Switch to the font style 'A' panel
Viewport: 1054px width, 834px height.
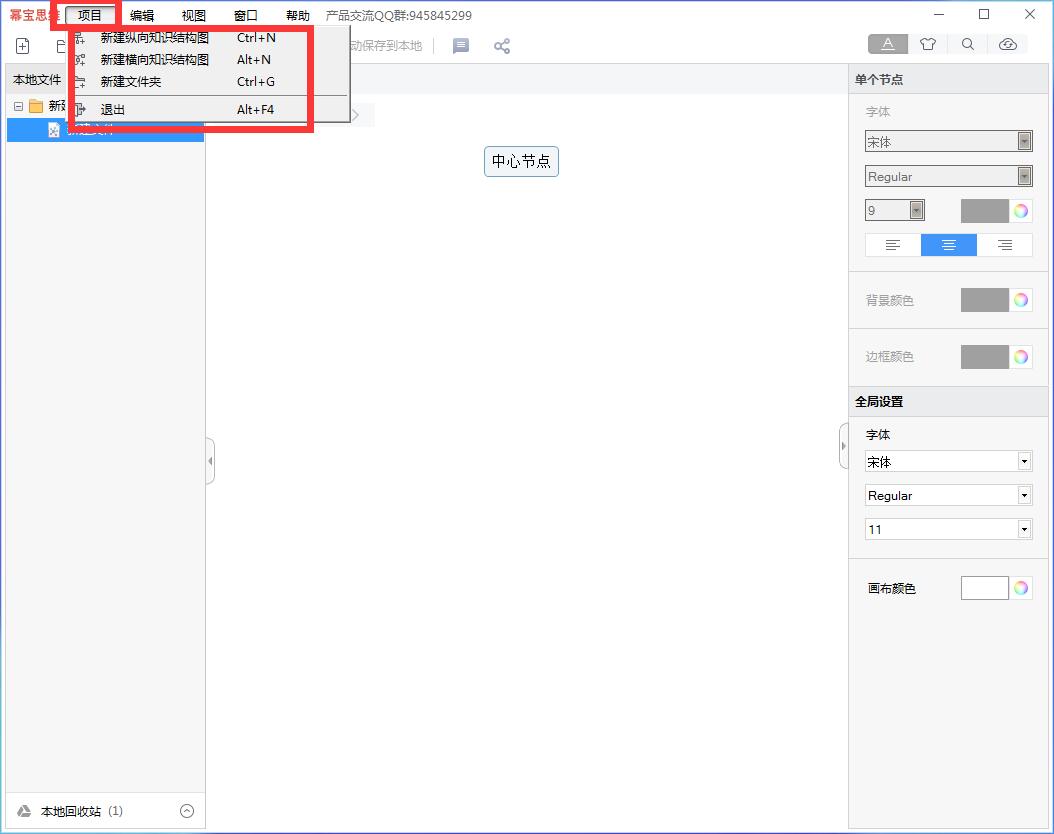pos(888,44)
